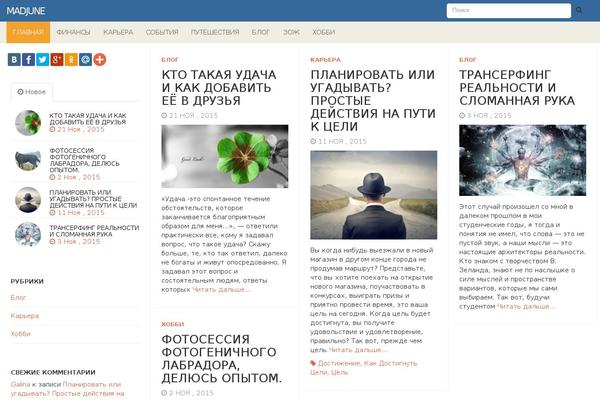Open sidebar link Планировать или угадывать

[x=93, y=199]
